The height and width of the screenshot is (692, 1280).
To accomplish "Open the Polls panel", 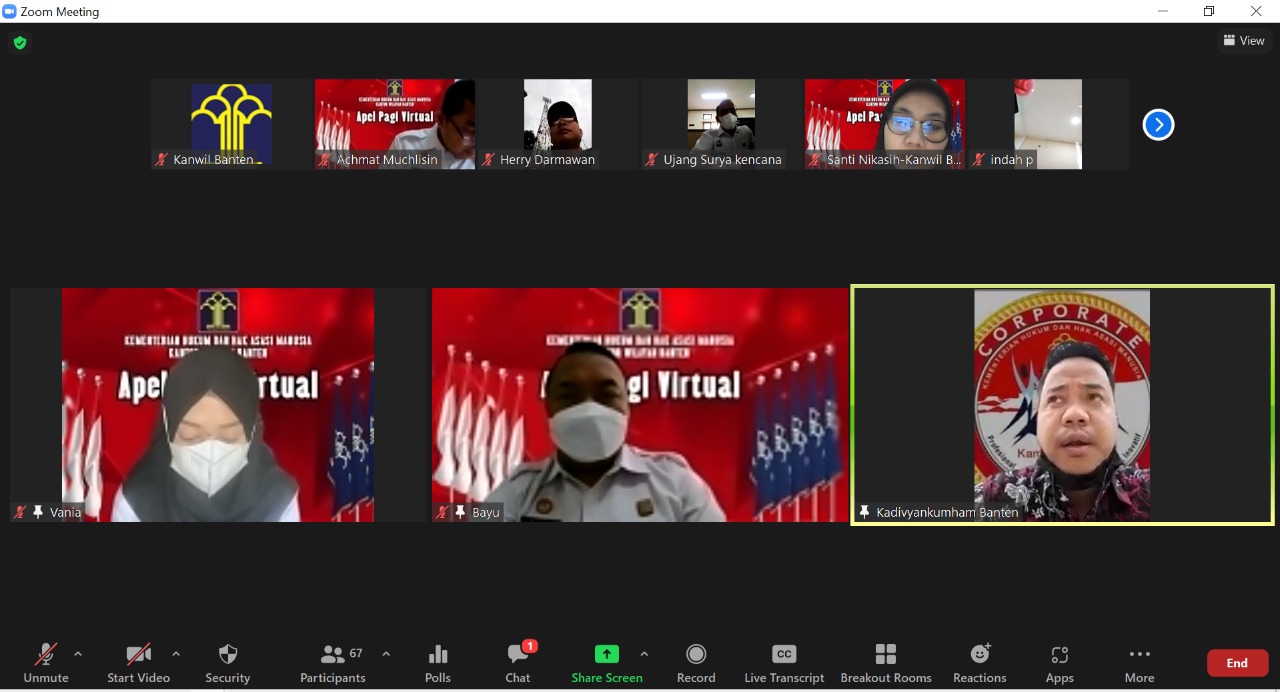I will [x=437, y=662].
